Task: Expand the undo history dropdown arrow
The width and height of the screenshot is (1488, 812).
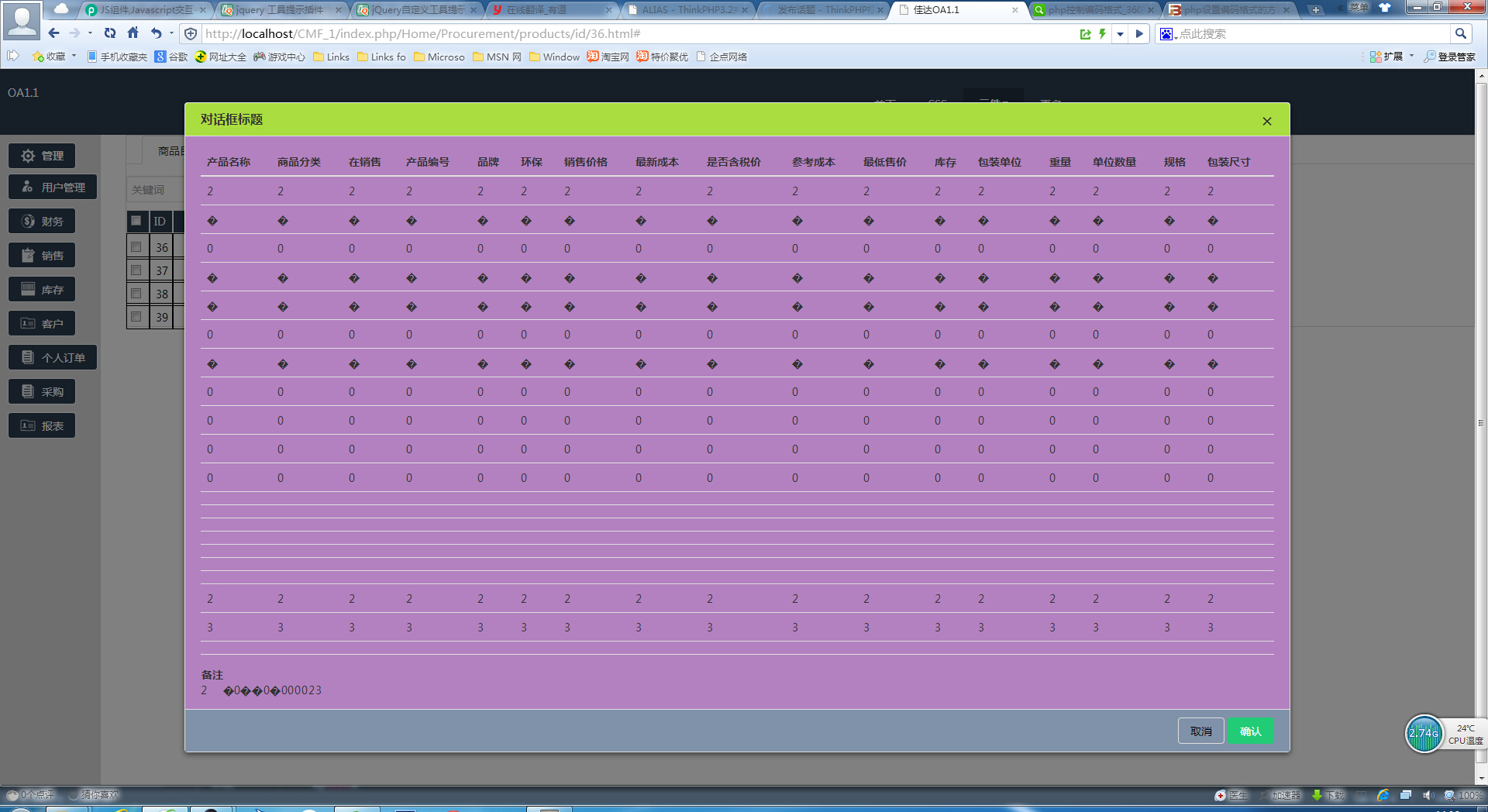Action: pos(171,33)
